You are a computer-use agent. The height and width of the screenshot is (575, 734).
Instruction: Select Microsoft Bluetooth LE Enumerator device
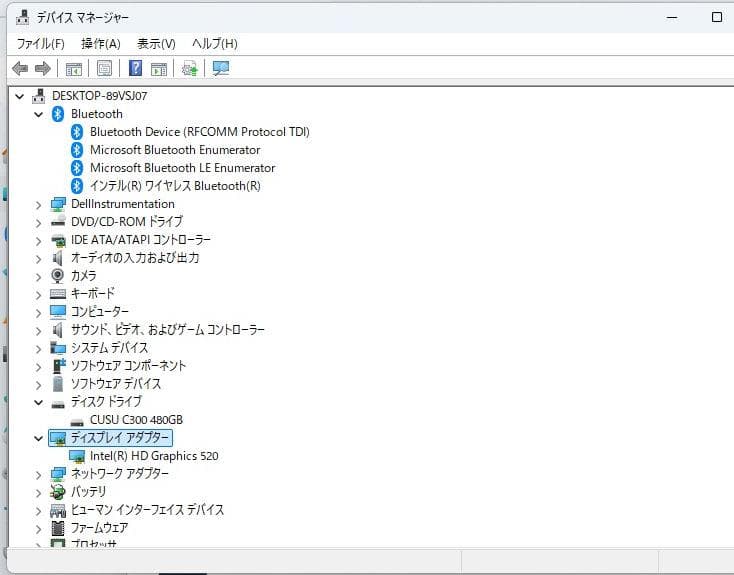183,168
